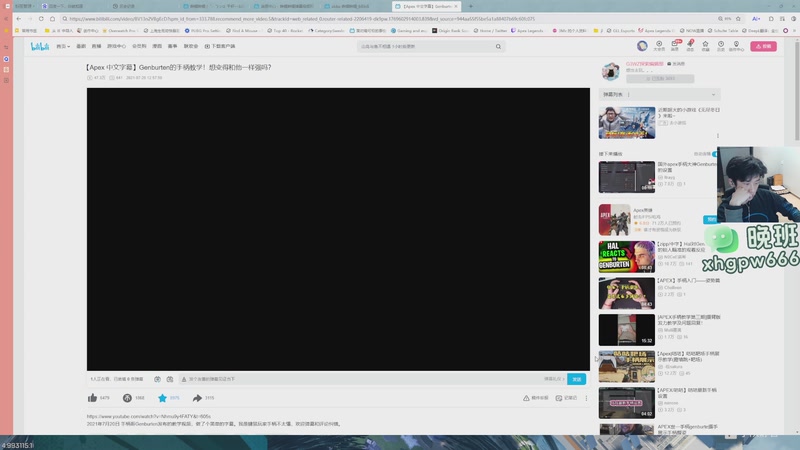Open Overwatch bookmark in bookmarks bar
The image size is (800, 450).
(120, 31)
